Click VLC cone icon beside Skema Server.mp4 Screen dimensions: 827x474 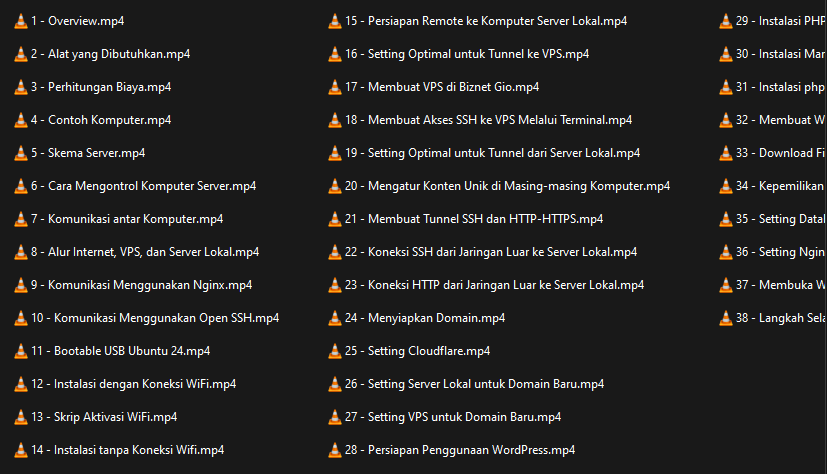tap(21, 153)
